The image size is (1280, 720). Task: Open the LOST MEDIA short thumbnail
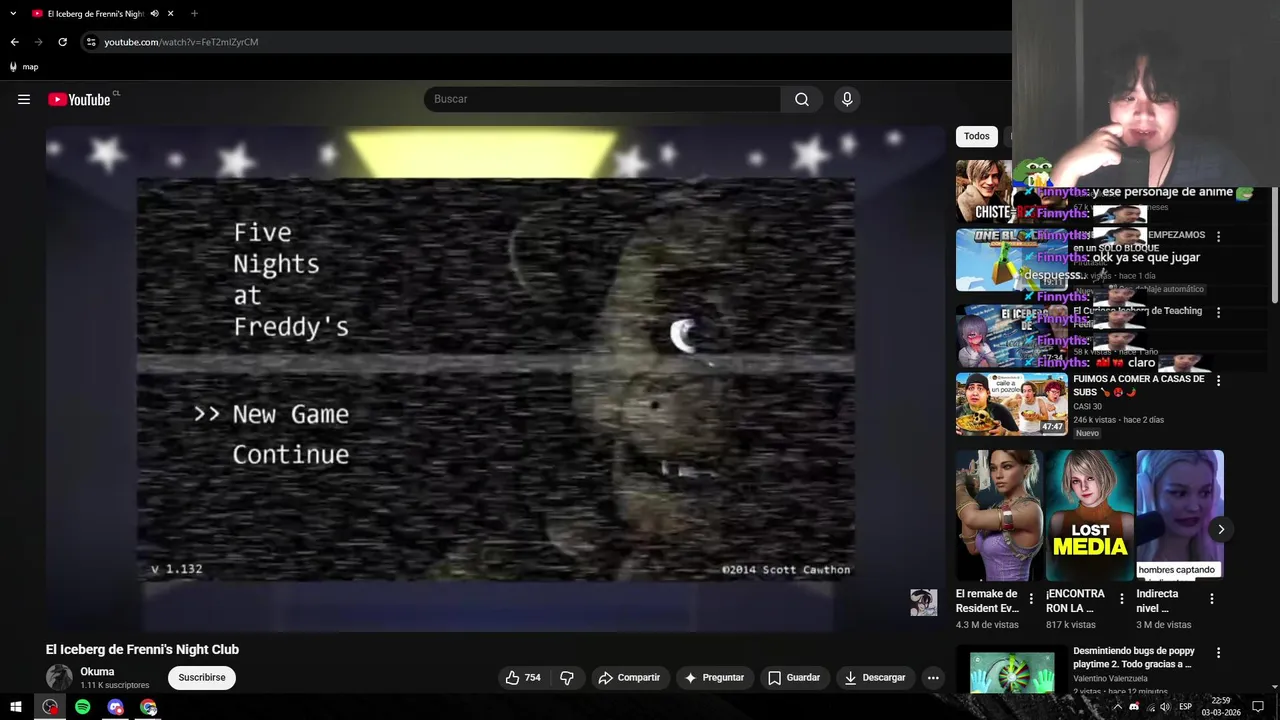tap(1089, 515)
